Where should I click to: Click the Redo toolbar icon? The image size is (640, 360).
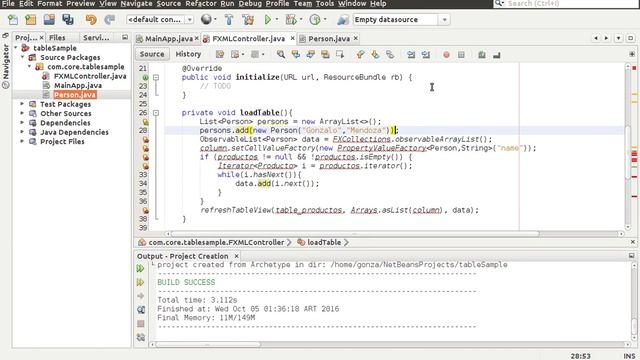(109, 19)
